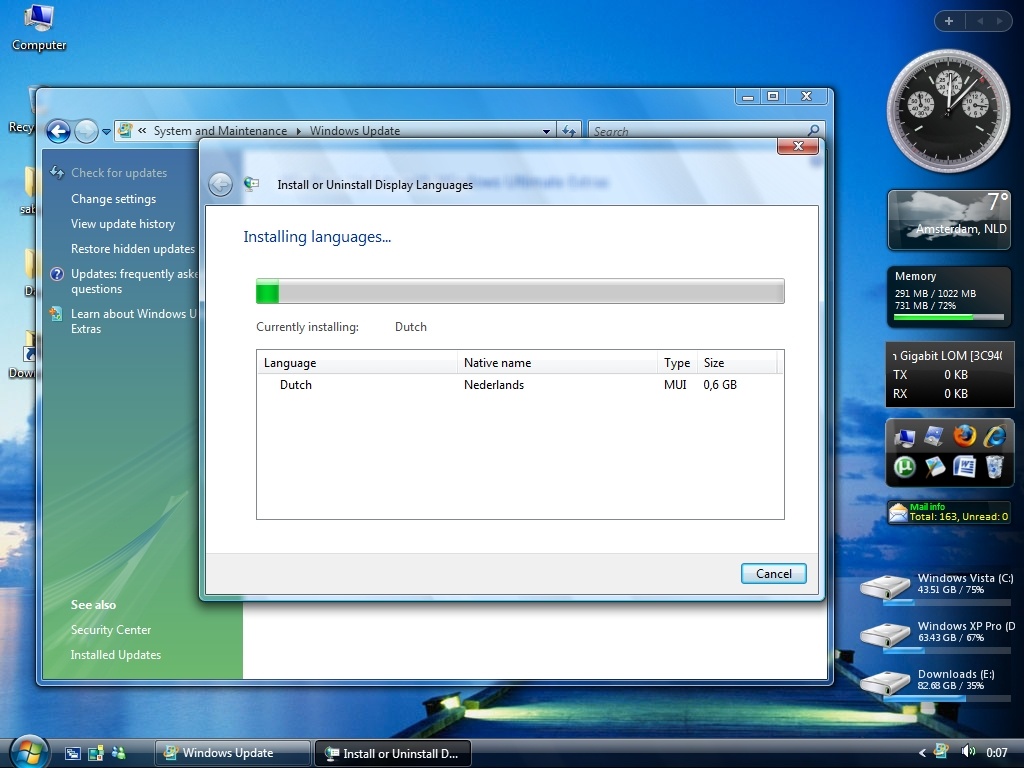Click the green installation progress bar

(x=520, y=291)
